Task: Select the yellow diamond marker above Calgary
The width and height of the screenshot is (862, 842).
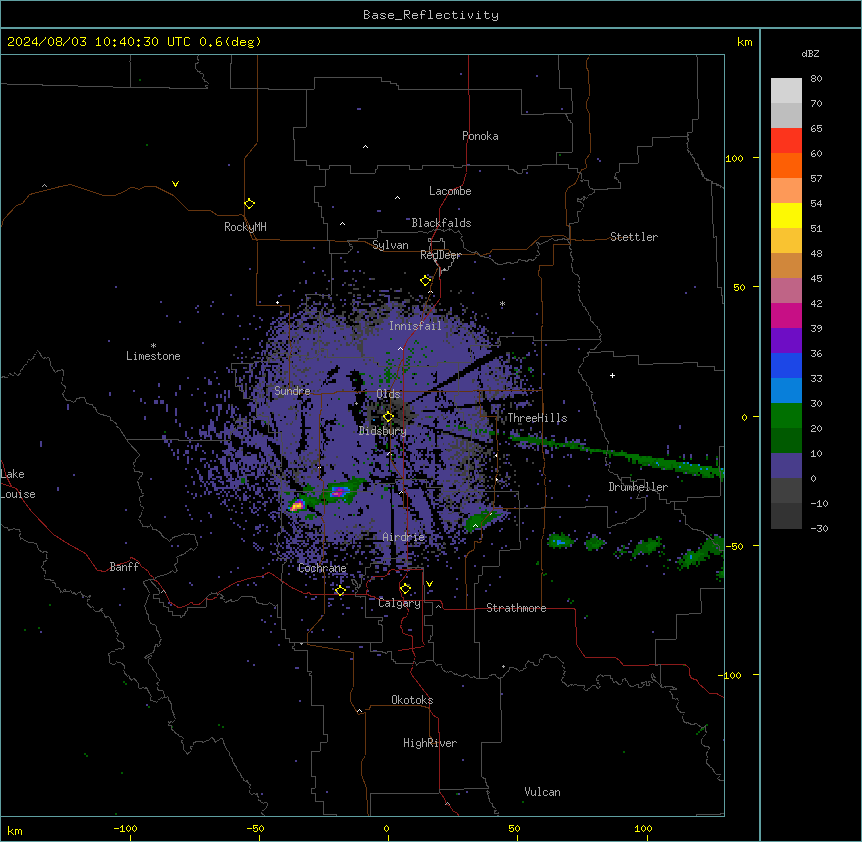Action: [x=405, y=589]
